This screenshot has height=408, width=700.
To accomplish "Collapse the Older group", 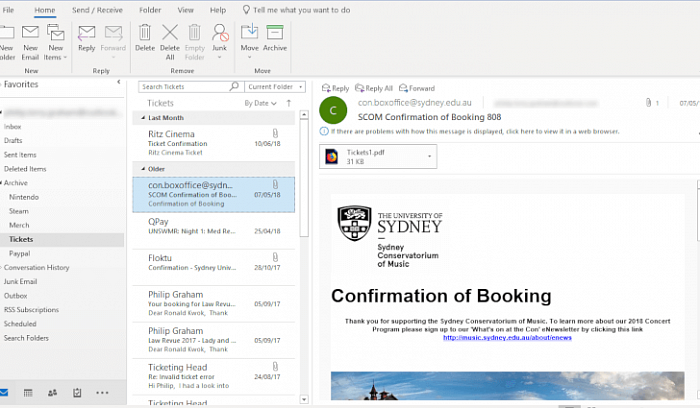I will pos(143,169).
